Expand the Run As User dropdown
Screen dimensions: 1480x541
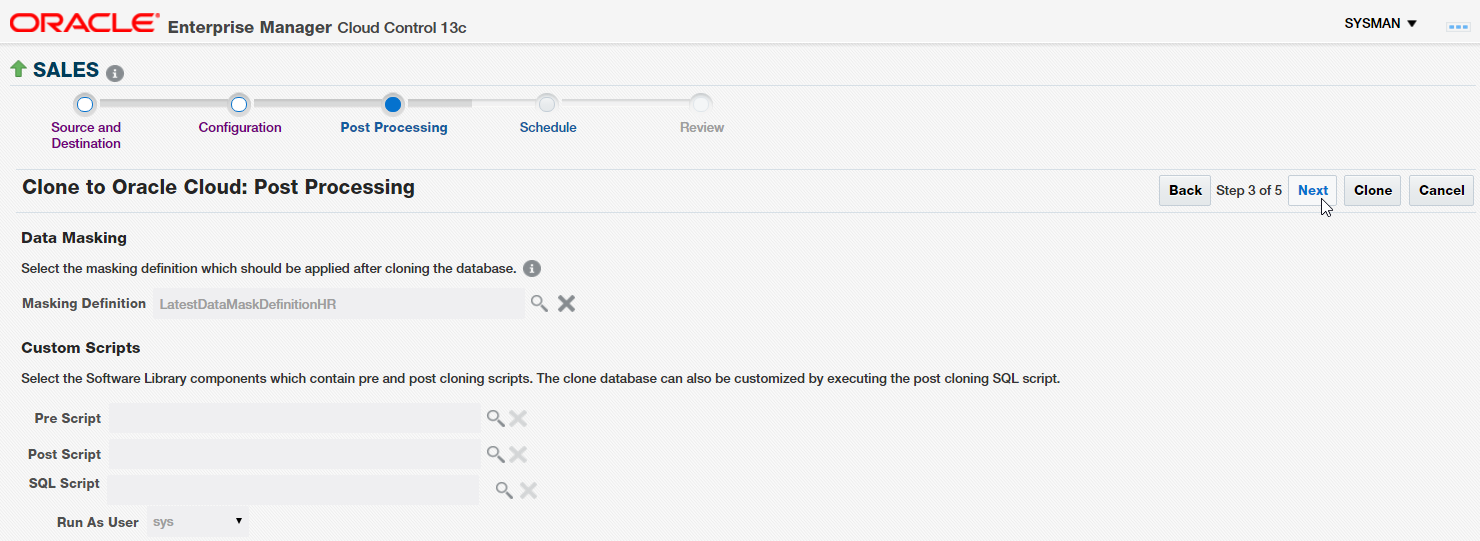coord(197,521)
